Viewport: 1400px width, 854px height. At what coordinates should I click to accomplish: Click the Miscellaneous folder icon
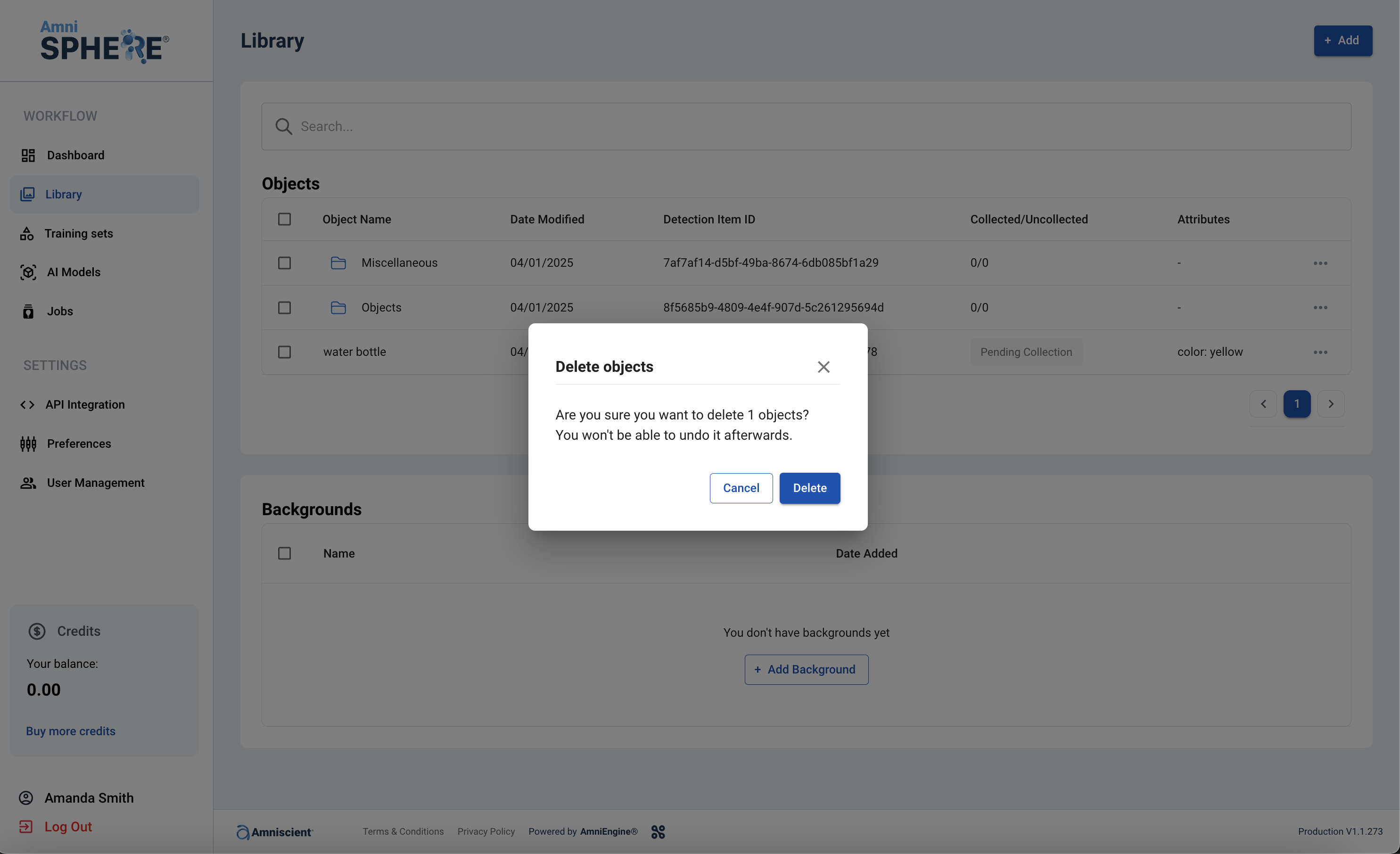pos(338,263)
